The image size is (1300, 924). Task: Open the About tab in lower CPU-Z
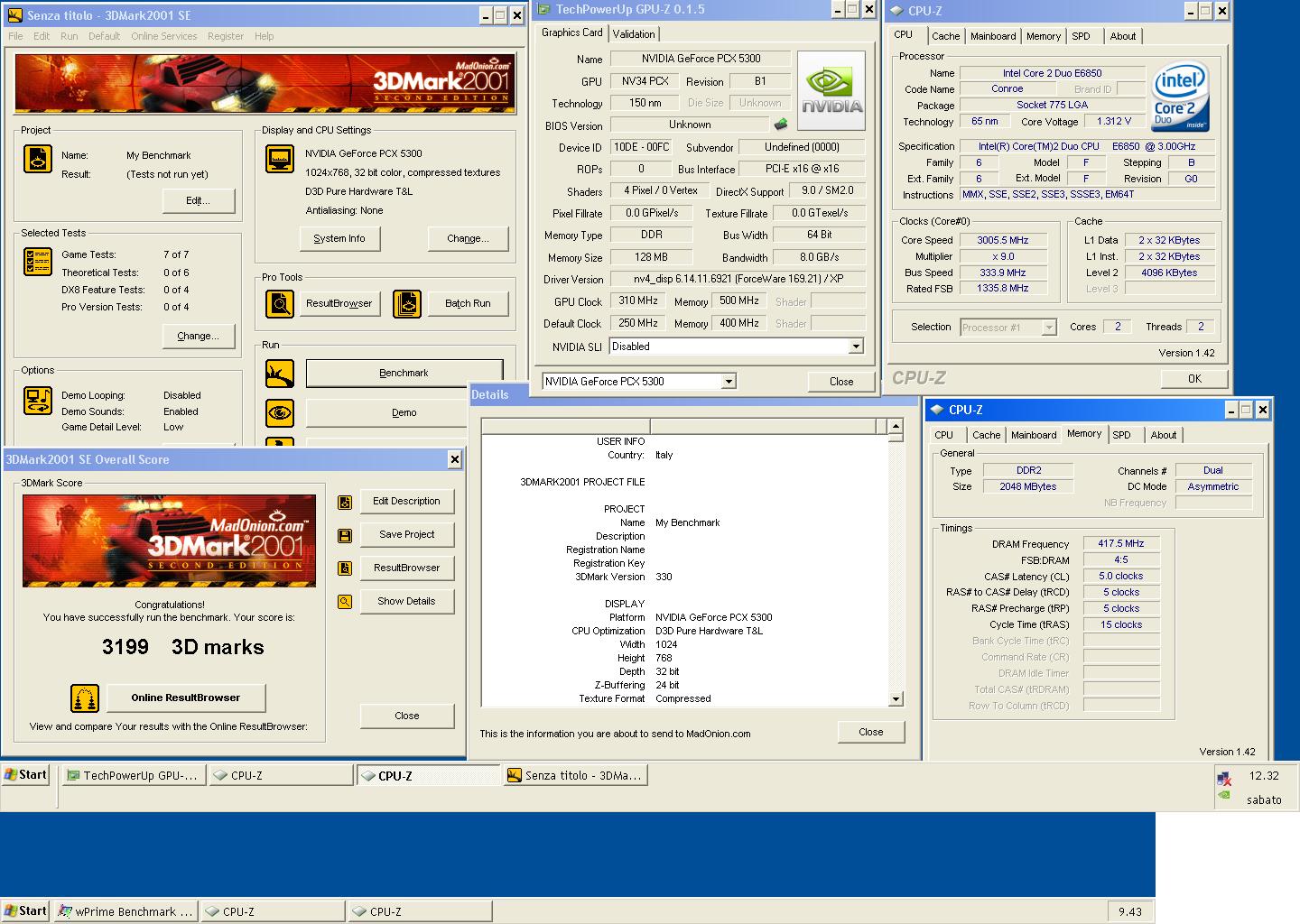tap(1163, 435)
